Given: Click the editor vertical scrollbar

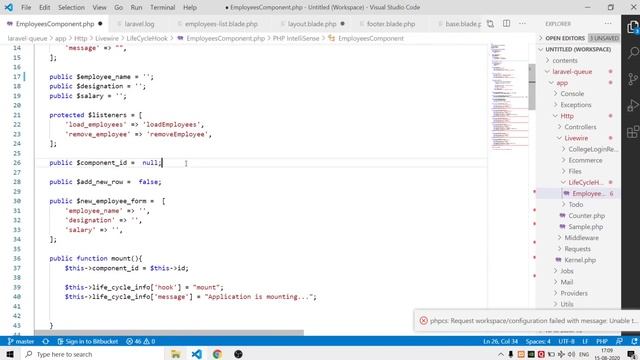Looking at the screenshot, I should point(531,87).
